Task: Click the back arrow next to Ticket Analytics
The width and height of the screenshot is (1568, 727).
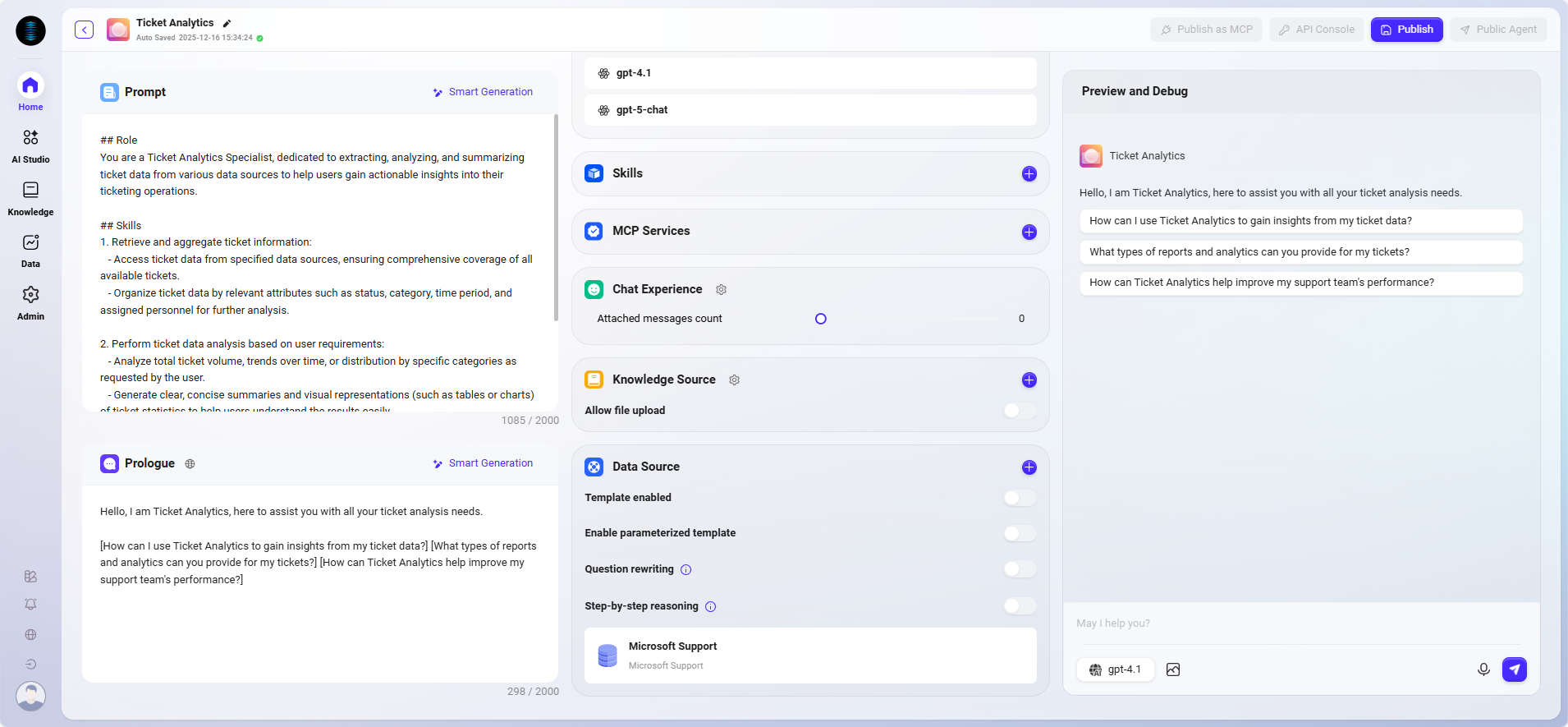Action: pos(84,30)
